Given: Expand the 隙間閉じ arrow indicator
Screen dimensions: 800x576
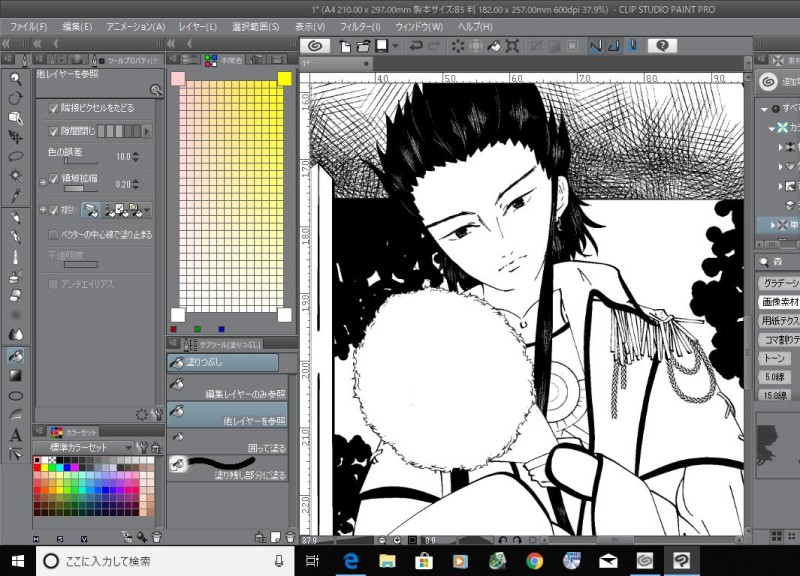Looking at the screenshot, I should [x=147, y=132].
